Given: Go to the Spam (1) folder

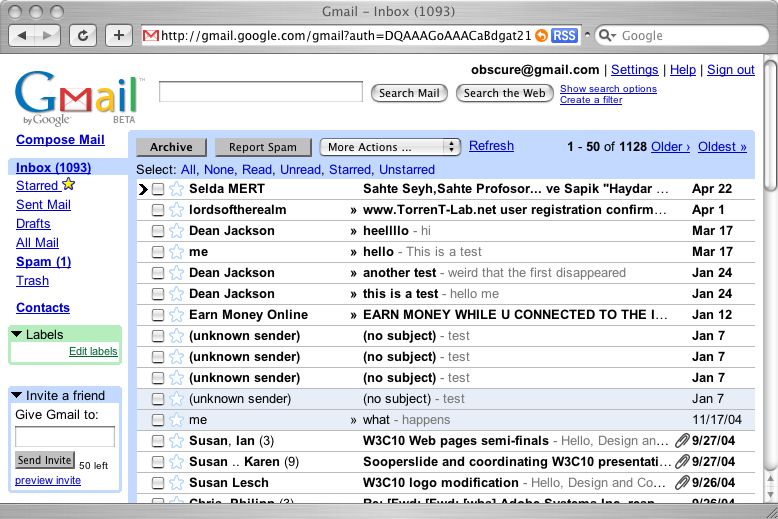Looking at the screenshot, I should (43, 262).
